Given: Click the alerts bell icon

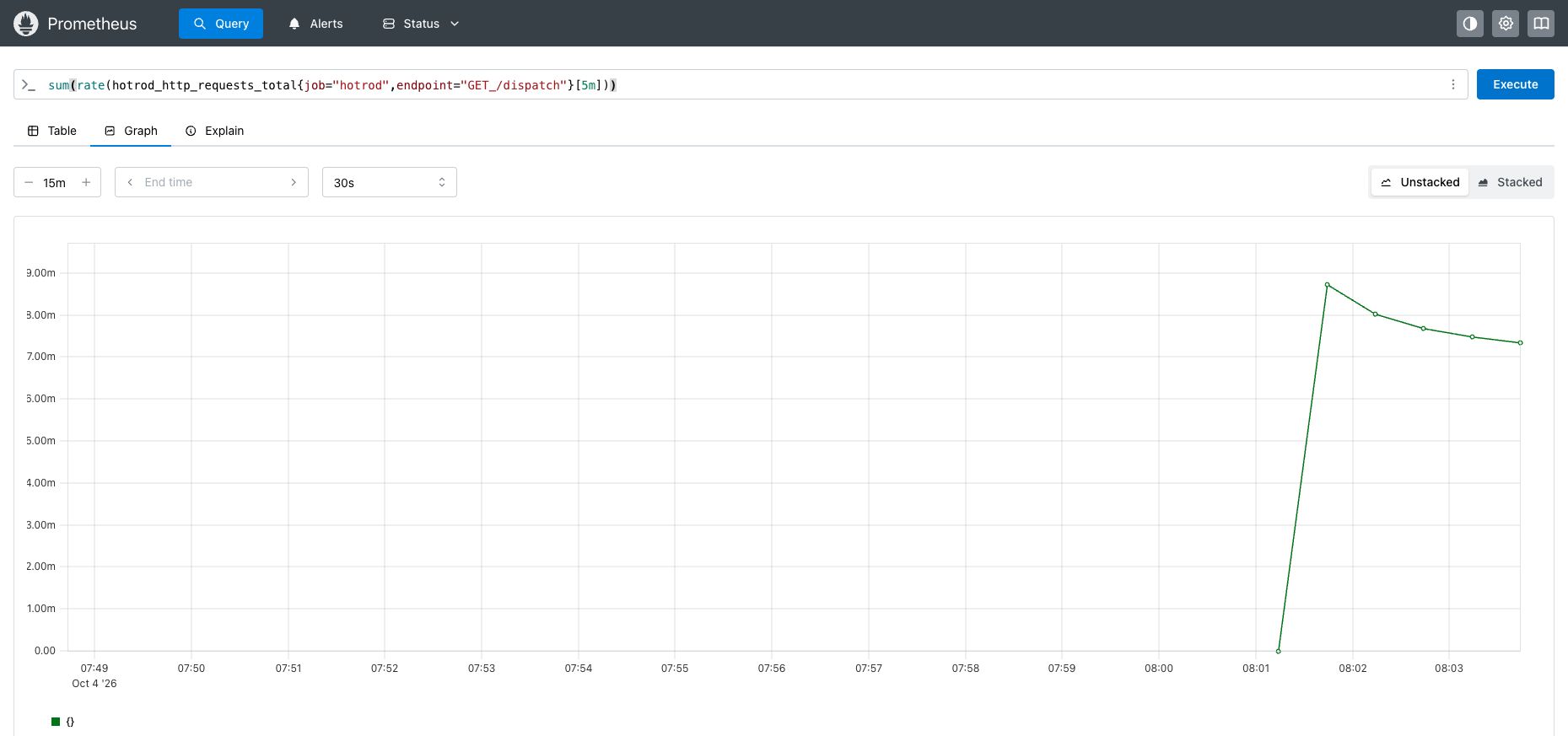Looking at the screenshot, I should click(294, 24).
